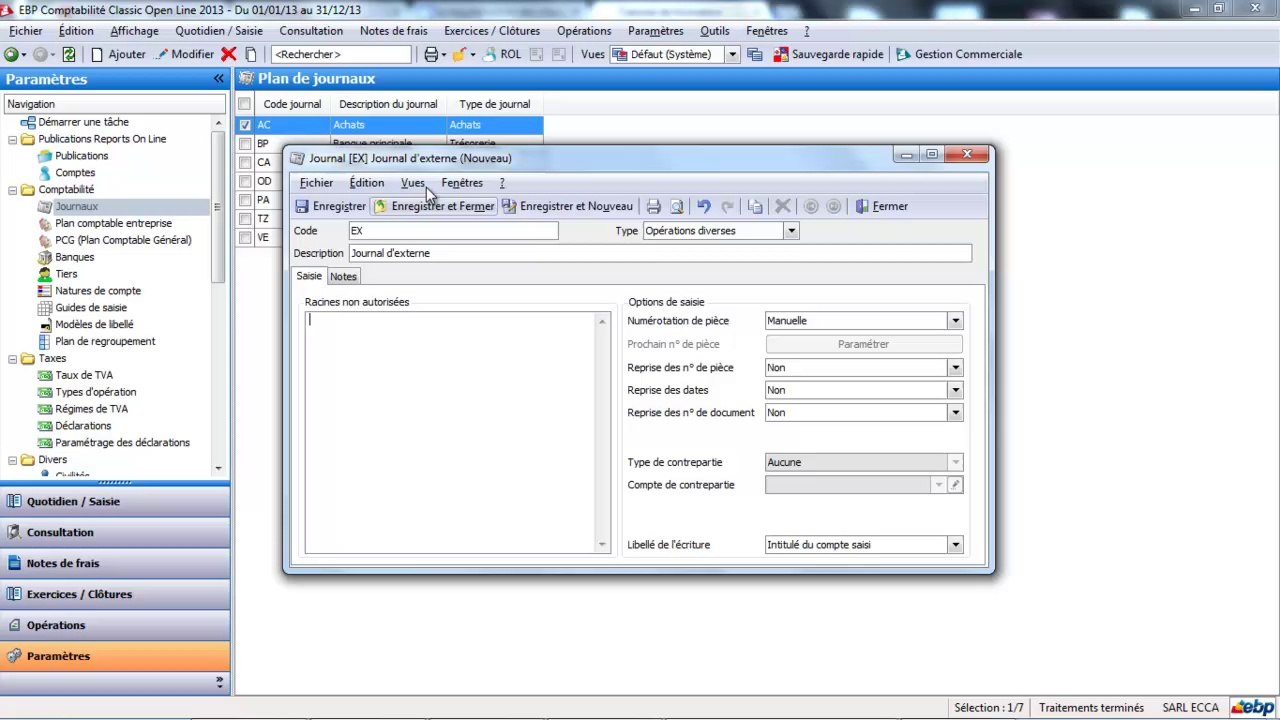Check the TZ journal row checkbox
This screenshot has width=1280, height=720.
pos(245,219)
